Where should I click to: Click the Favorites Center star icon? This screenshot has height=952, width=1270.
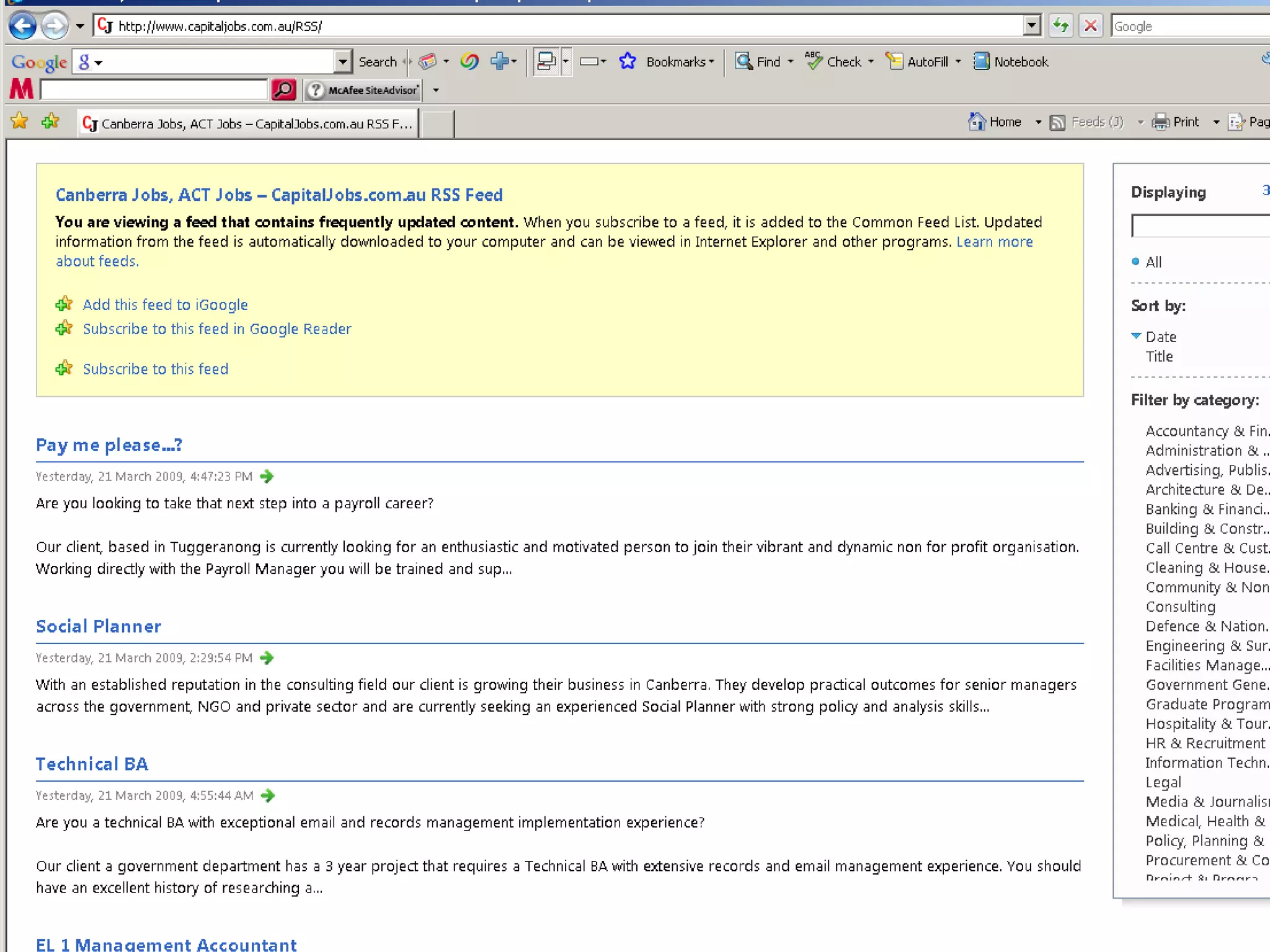click(20, 121)
